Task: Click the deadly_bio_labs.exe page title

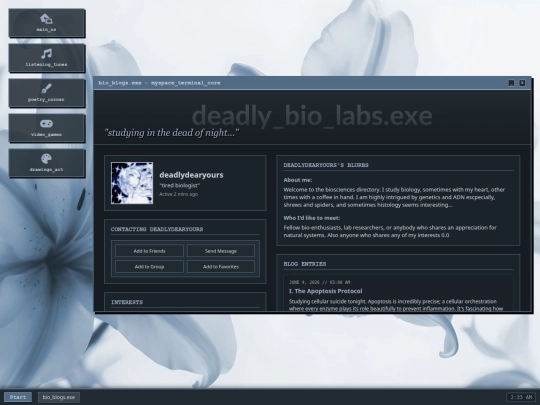Action: coord(312,116)
